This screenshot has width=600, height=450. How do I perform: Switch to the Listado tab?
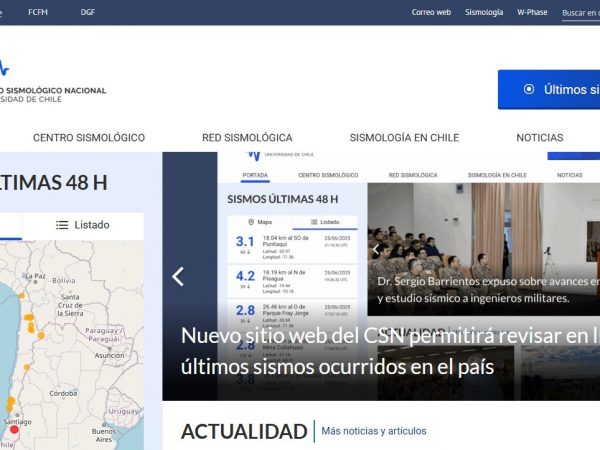pos(83,225)
